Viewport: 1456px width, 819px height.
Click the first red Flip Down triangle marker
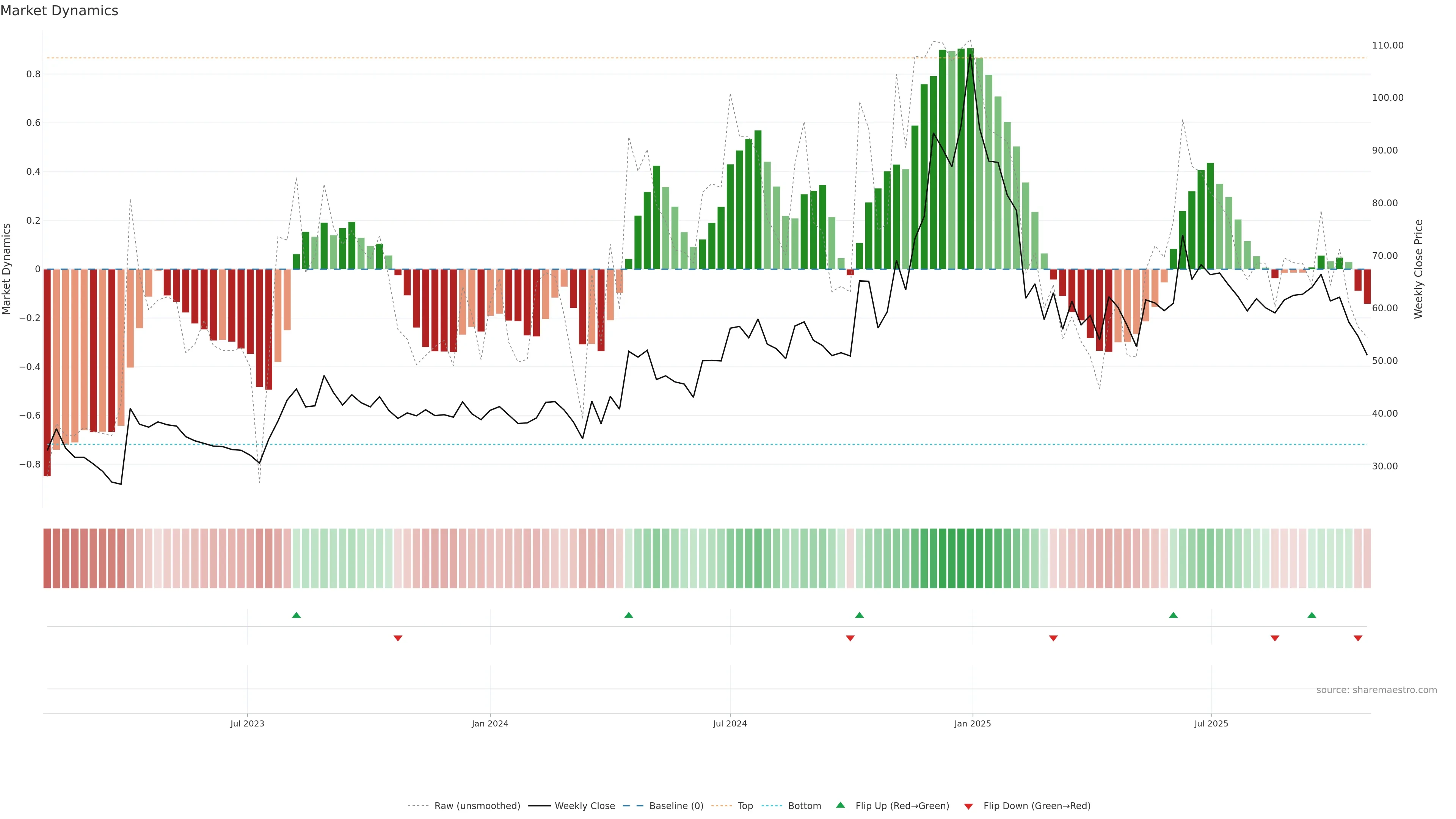398,638
